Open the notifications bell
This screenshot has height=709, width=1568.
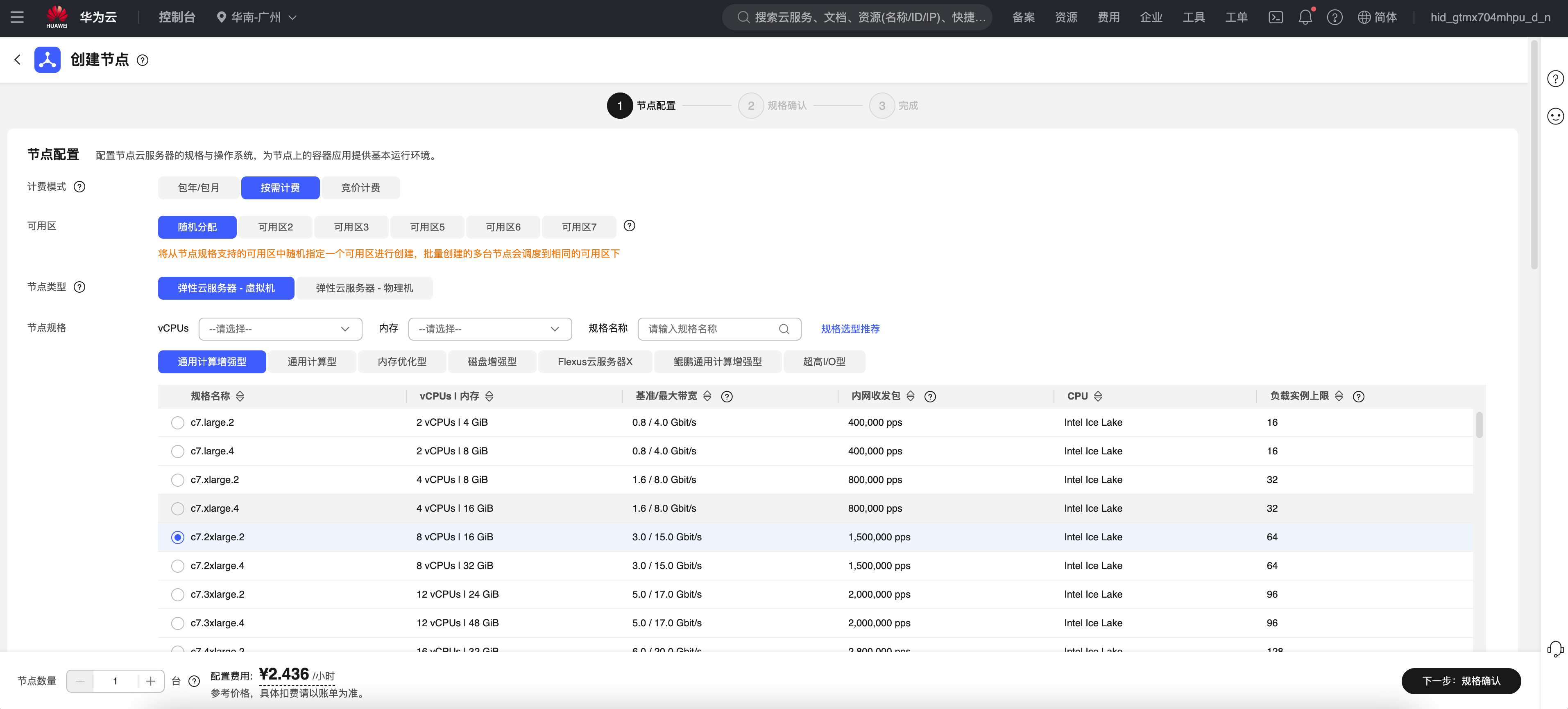(1305, 17)
